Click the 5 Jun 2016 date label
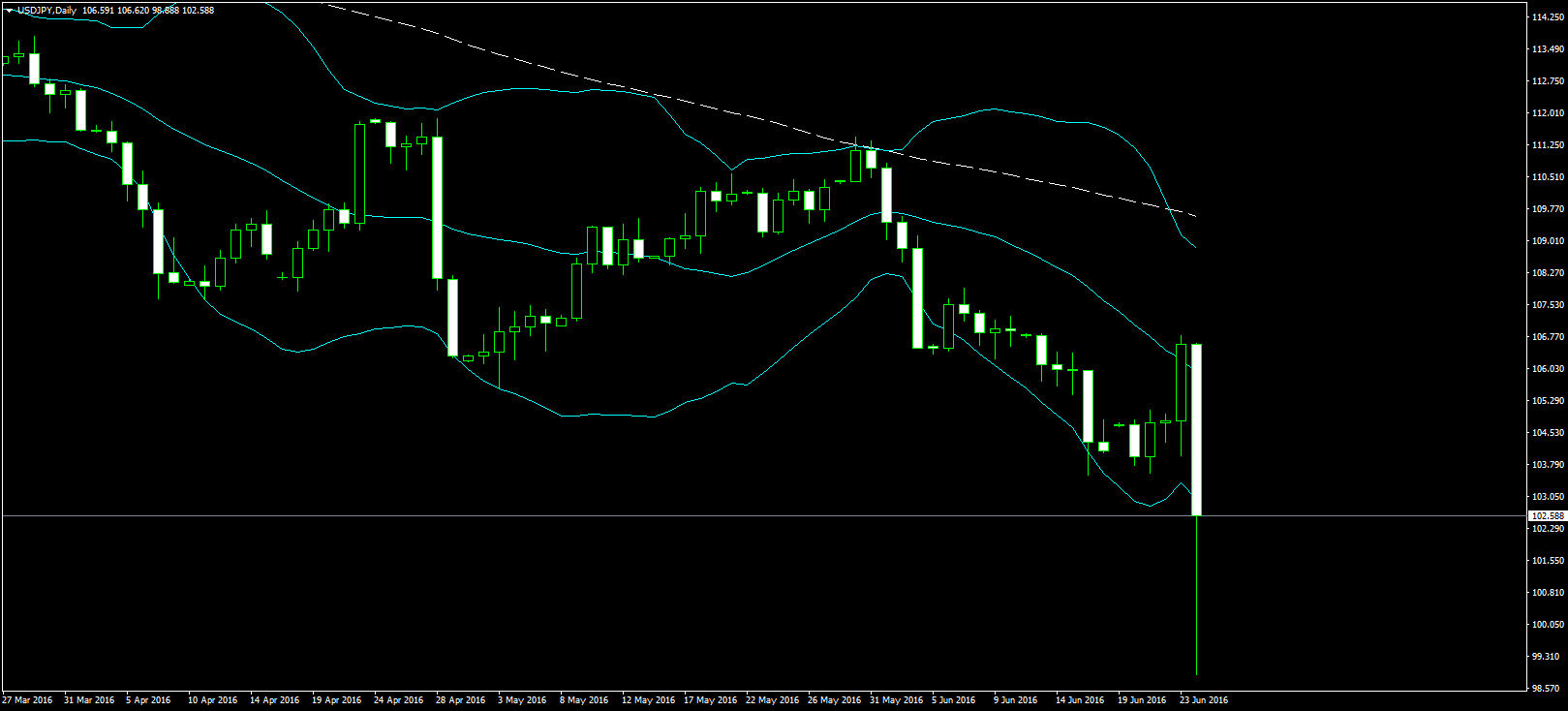This screenshot has width=1568, height=711. [x=954, y=699]
